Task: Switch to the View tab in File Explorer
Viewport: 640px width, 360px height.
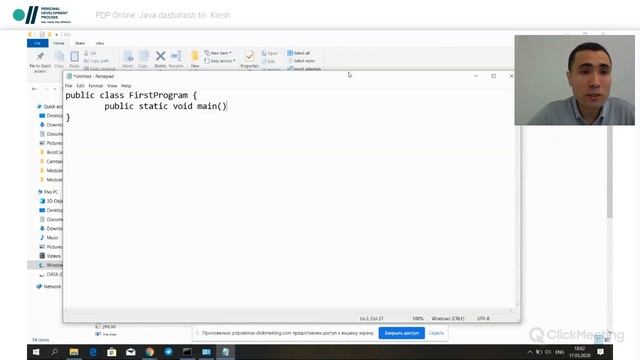Action: click(x=100, y=43)
